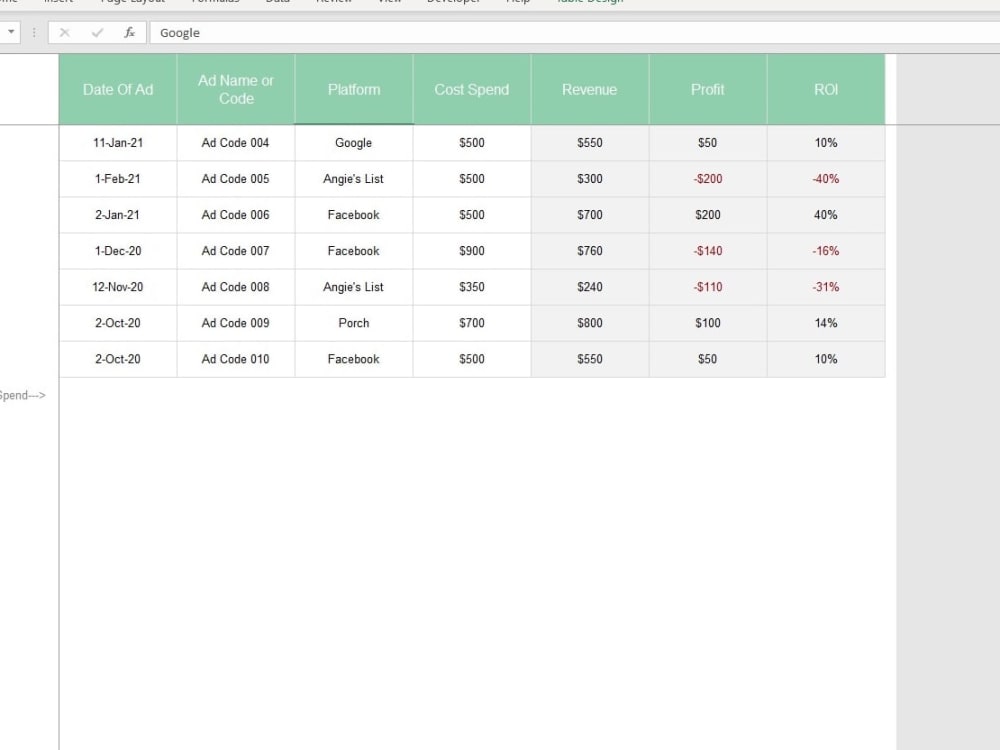1000x750 pixels.
Task: Click the $700 cost spend for Ad Code 009
Action: point(472,323)
